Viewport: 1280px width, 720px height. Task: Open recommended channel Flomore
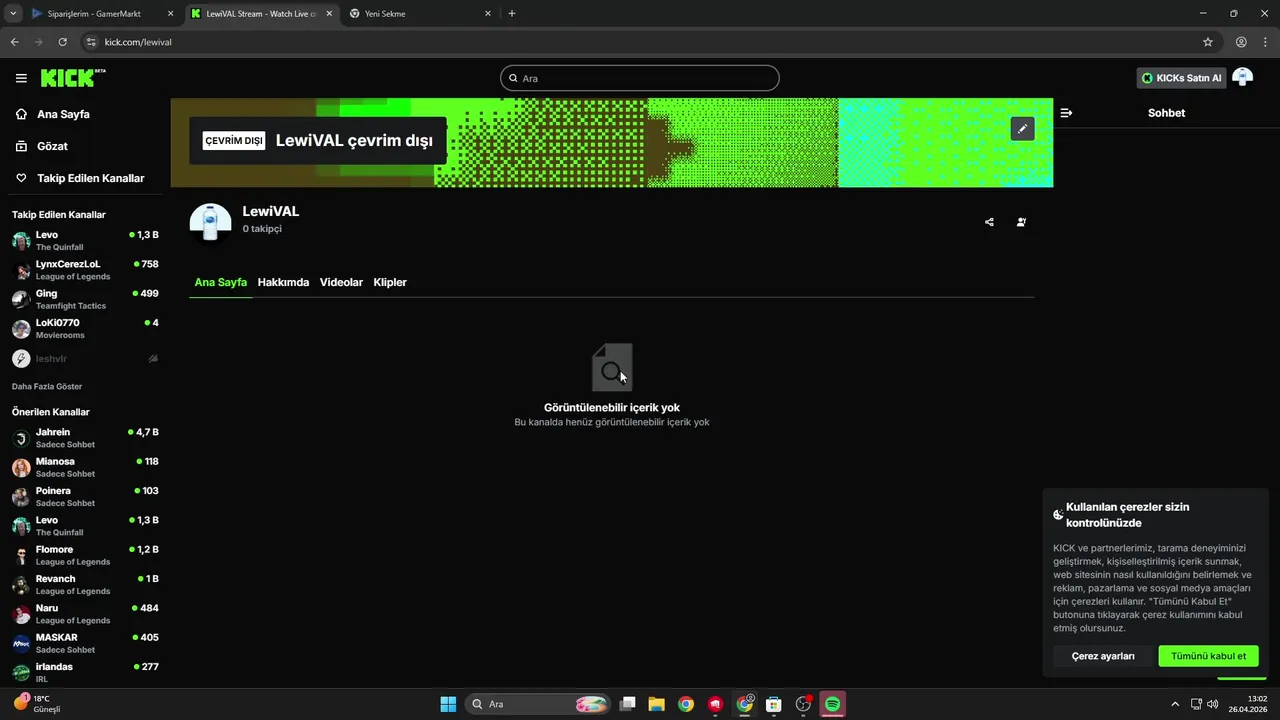[x=85, y=555]
